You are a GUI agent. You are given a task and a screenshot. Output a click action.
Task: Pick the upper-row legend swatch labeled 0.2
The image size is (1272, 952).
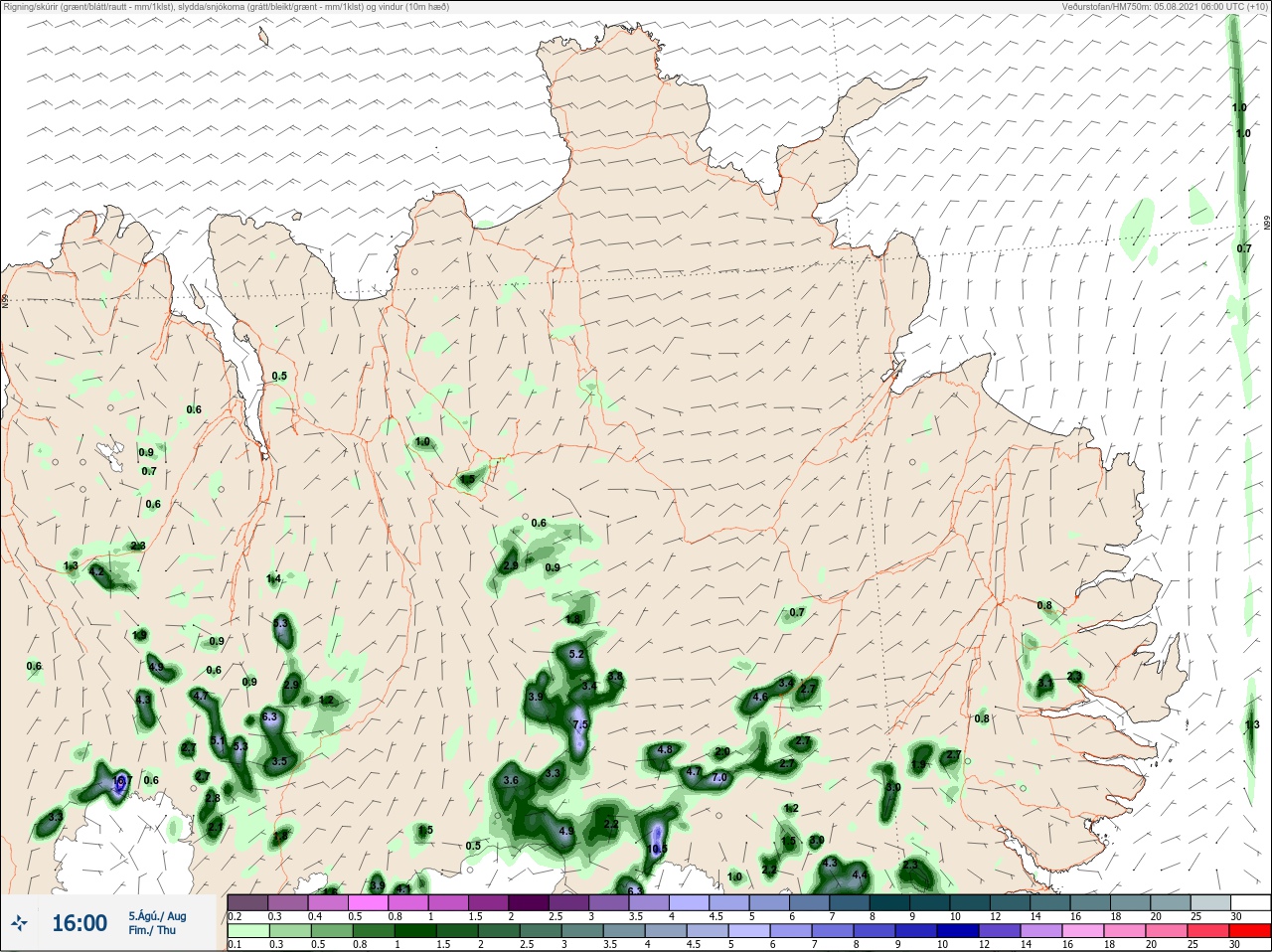point(247,902)
